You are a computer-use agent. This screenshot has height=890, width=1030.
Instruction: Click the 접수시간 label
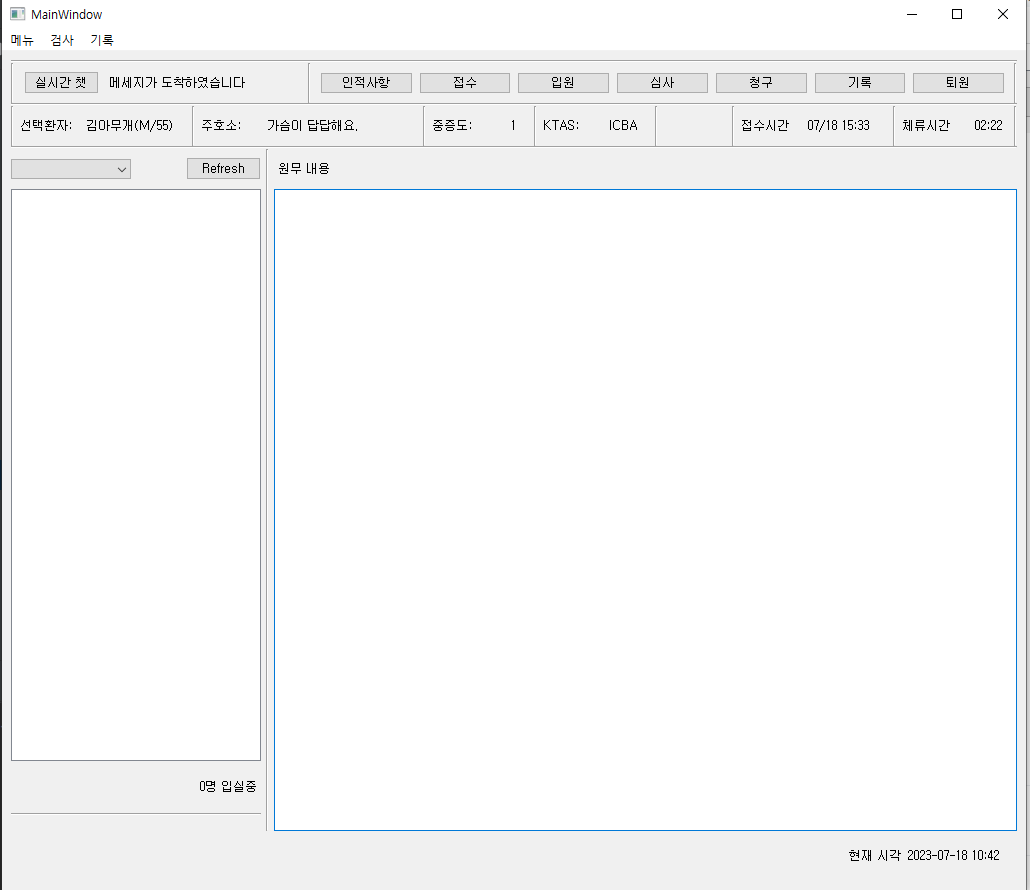765,125
